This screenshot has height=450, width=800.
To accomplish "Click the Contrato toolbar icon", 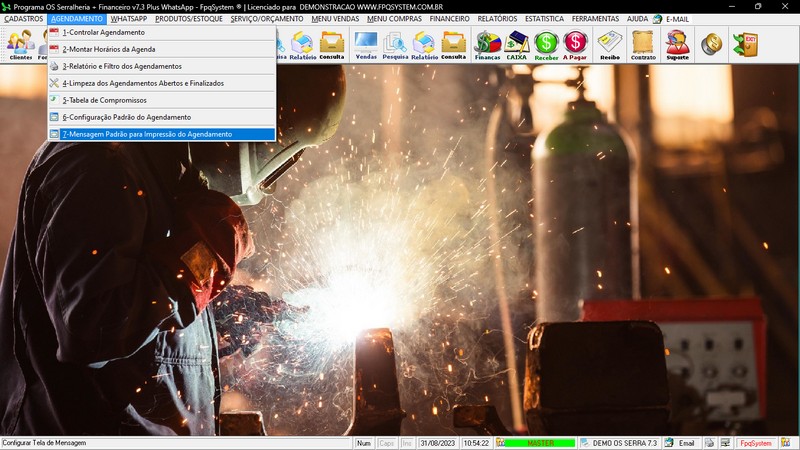I will 643,45.
